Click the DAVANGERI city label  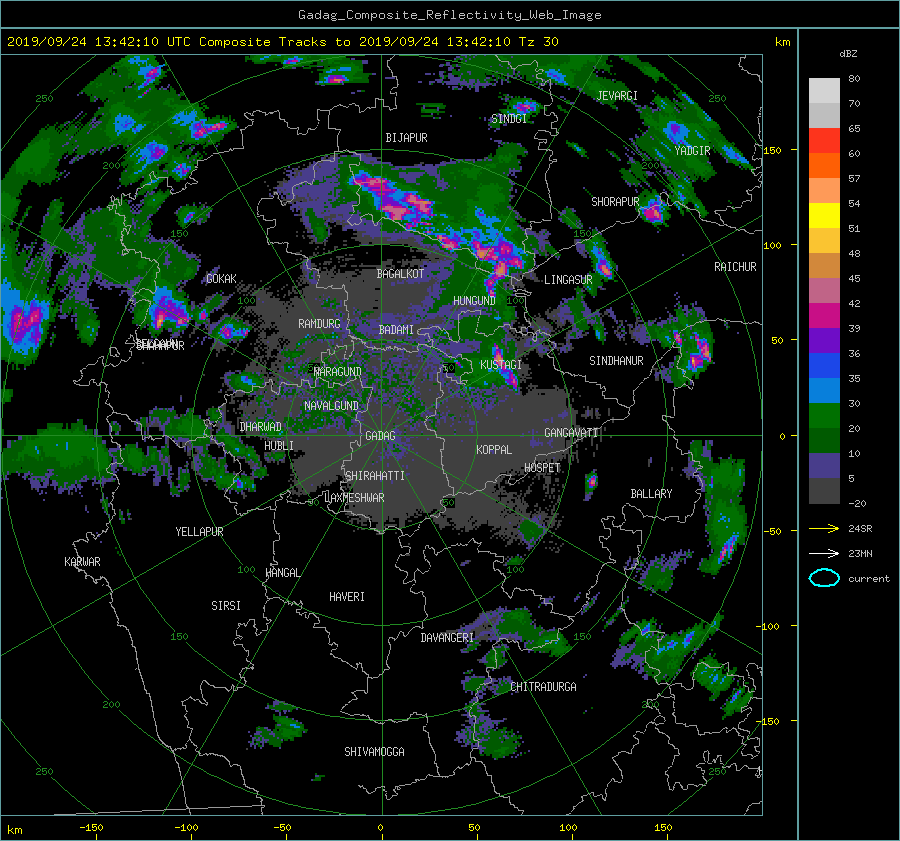(447, 638)
